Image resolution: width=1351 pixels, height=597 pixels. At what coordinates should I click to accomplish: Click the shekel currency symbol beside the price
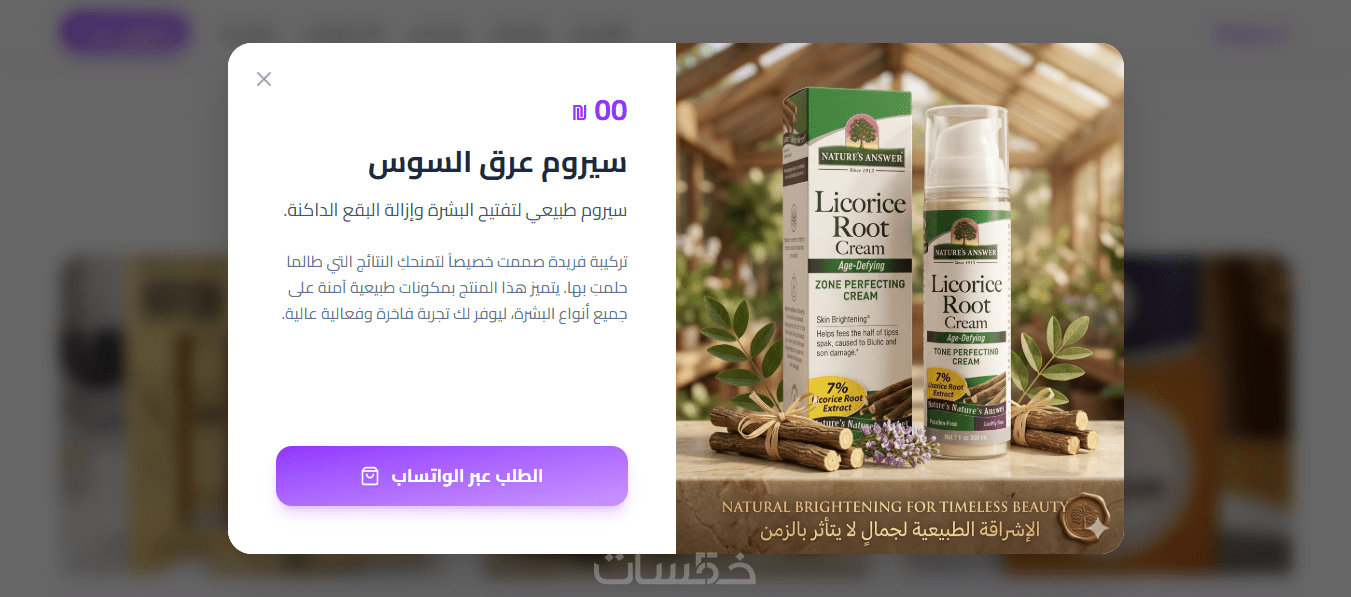[579, 112]
